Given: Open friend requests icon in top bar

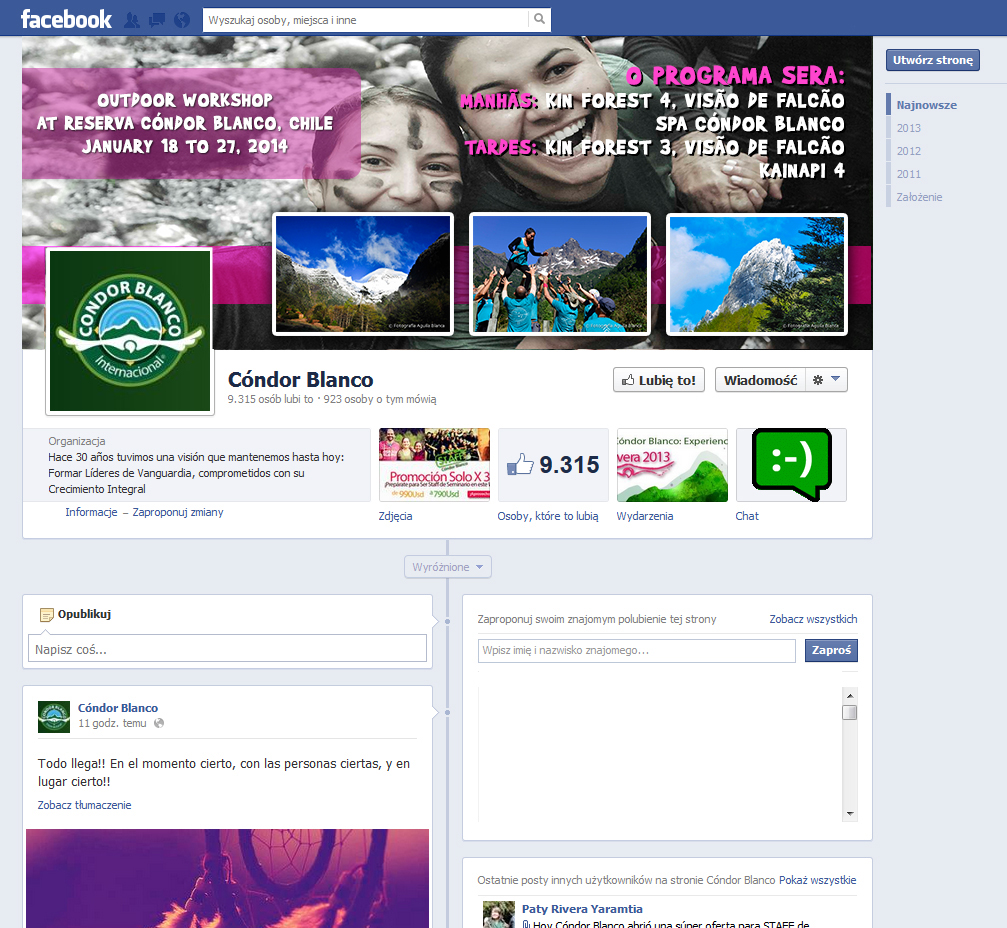Looking at the screenshot, I should 132,20.
